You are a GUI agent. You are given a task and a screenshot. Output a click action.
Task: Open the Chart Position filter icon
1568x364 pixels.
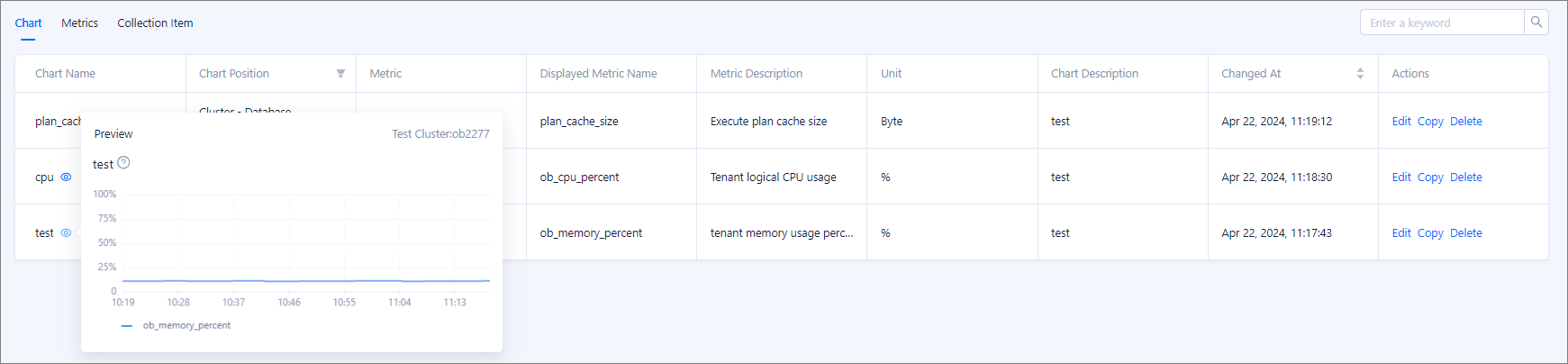[340, 74]
